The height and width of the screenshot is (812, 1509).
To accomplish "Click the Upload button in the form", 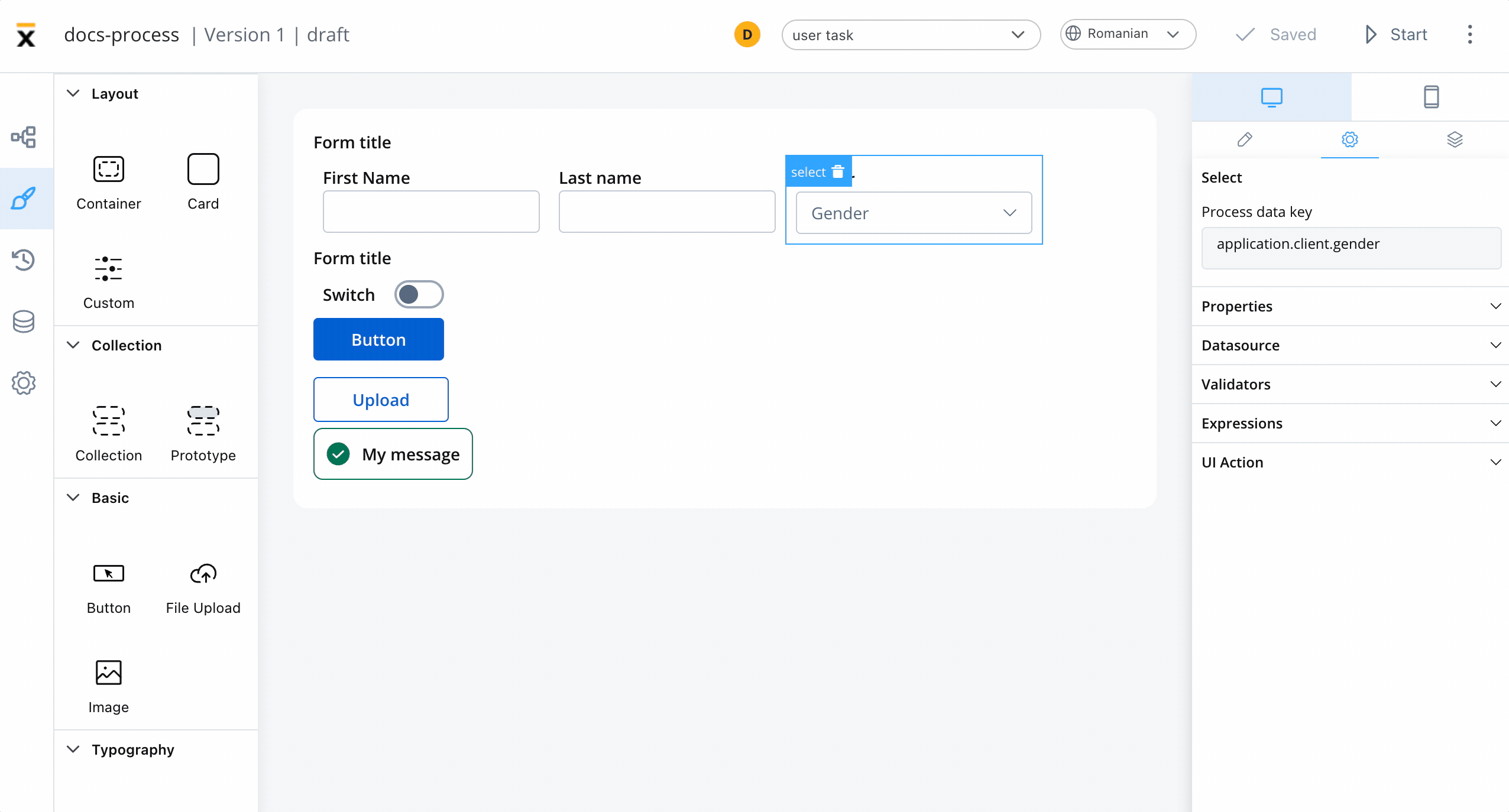I will coord(381,399).
